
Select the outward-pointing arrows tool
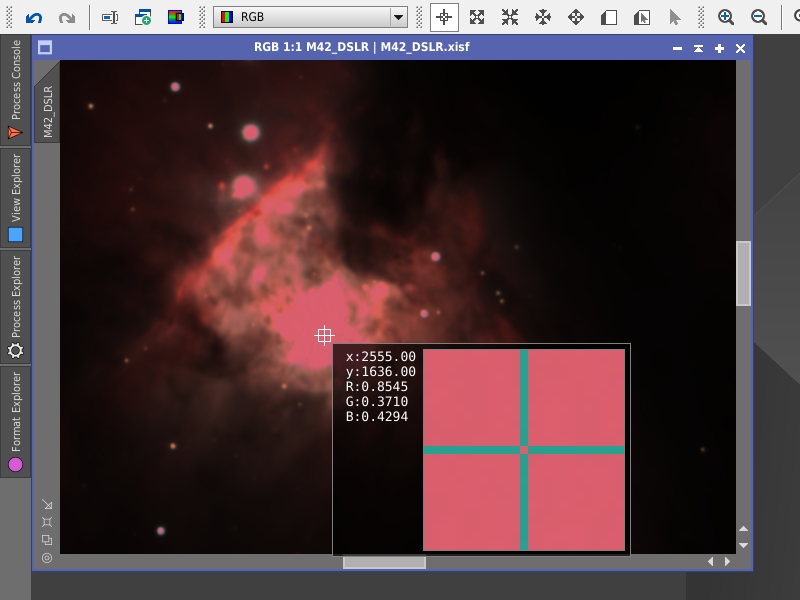pos(543,17)
